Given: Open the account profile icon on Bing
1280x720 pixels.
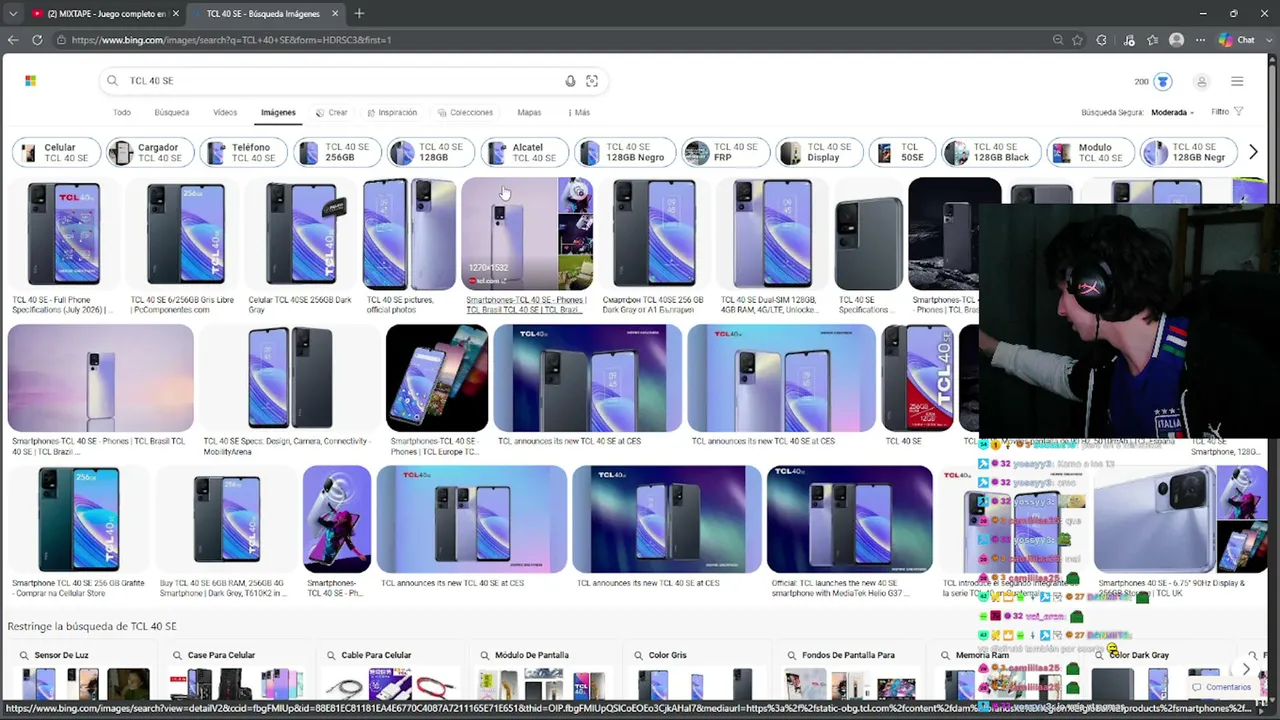Looking at the screenshot, I should pos(1201,82).
